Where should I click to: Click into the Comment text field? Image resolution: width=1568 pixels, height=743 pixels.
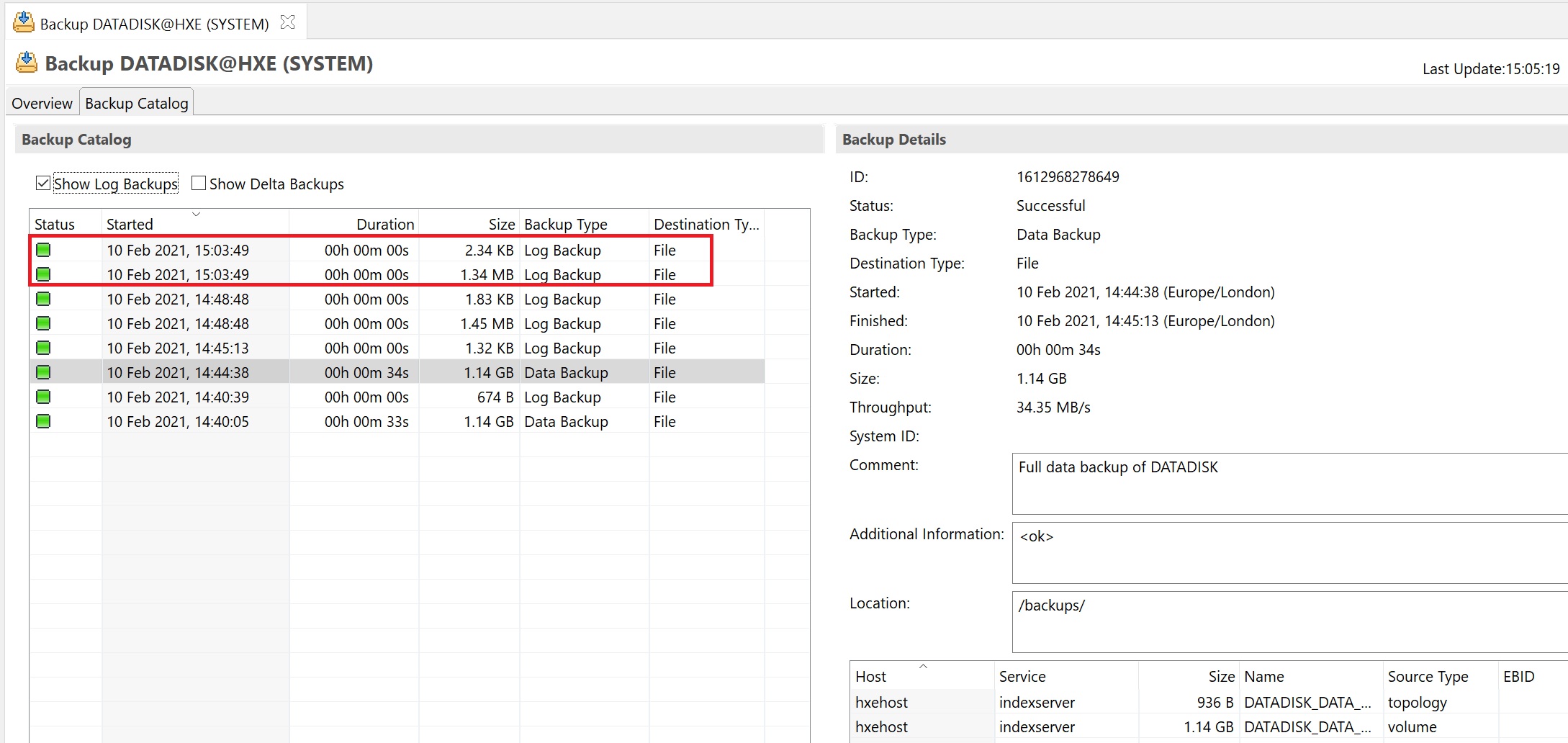1289,483
